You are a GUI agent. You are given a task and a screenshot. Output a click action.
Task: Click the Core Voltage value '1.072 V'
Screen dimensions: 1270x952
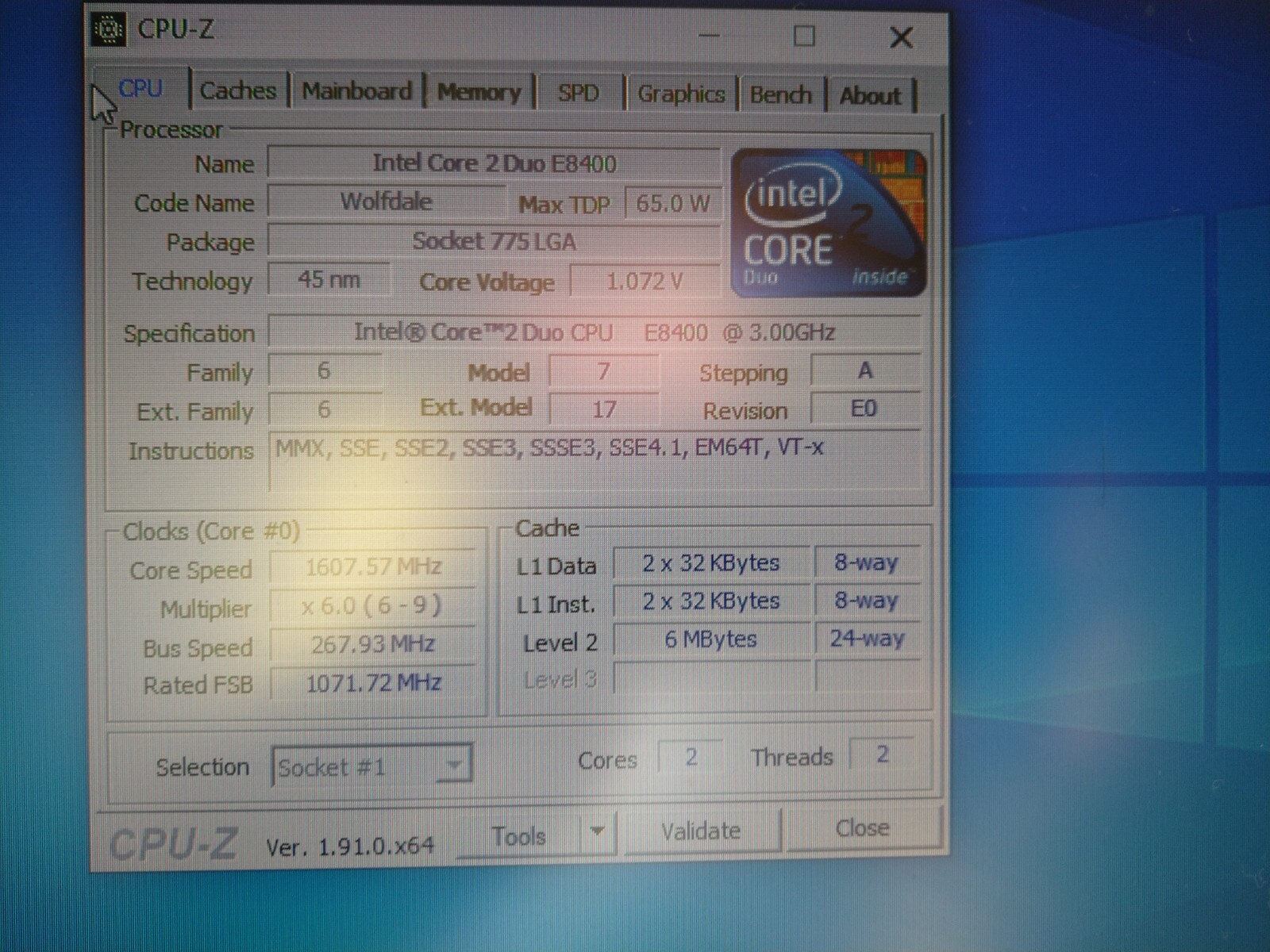click(x=645, y=281)
